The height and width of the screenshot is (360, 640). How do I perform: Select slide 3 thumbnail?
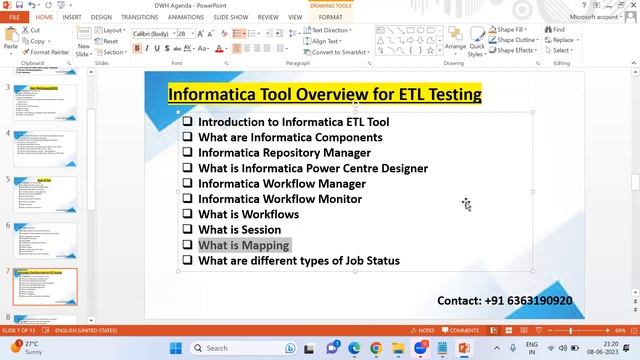(45, 102)
